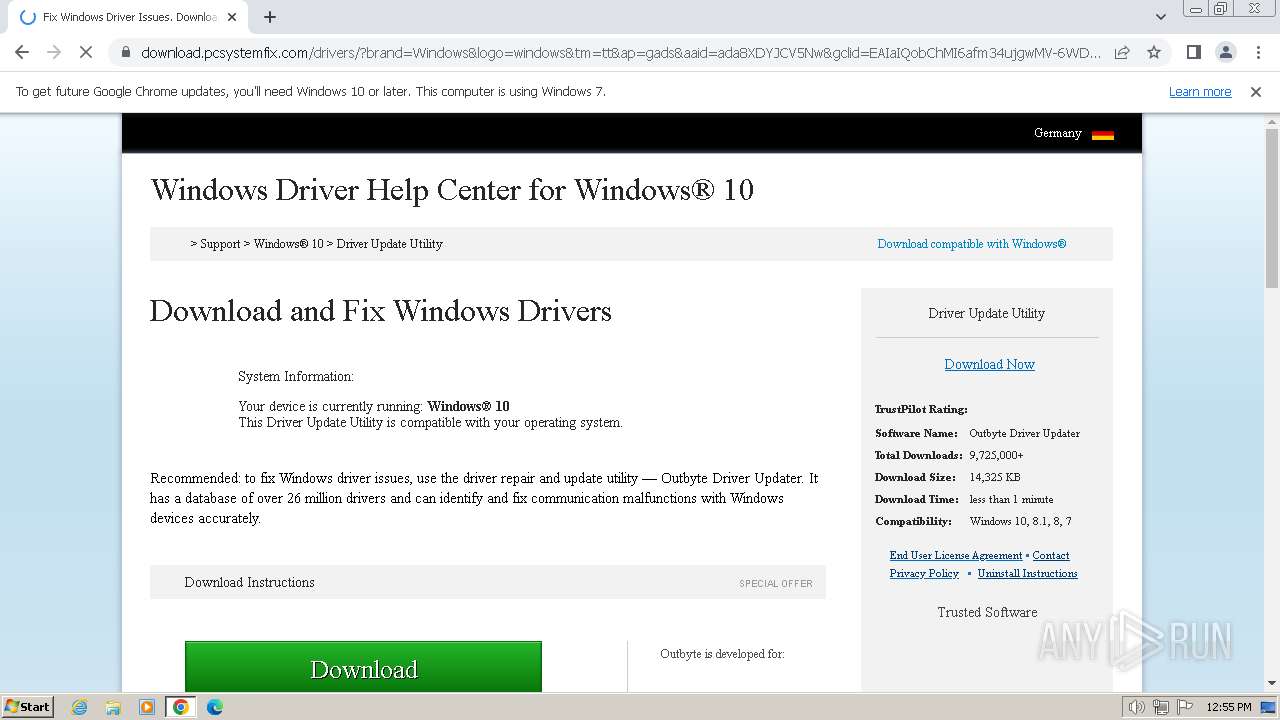This screenshot has height=720, width=1280.
Task: Launch Internet Explorer from the taskbar
Action: 80,707
